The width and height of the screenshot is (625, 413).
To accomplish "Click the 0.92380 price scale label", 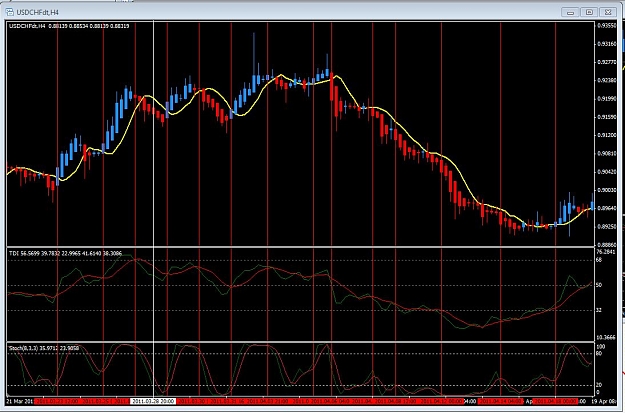I will pos(607,80).
